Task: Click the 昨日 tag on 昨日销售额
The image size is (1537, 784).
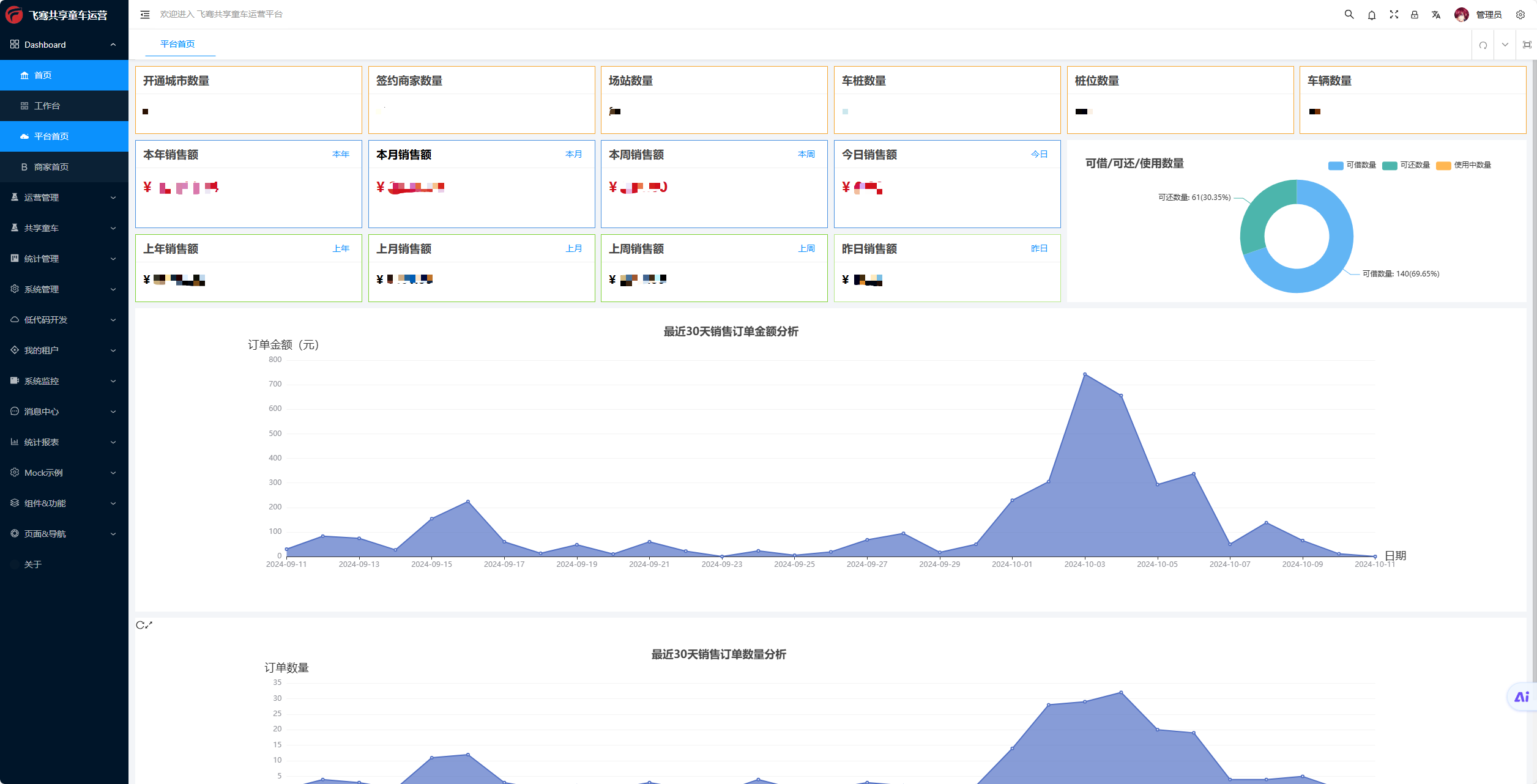Action: [1040, 248]
